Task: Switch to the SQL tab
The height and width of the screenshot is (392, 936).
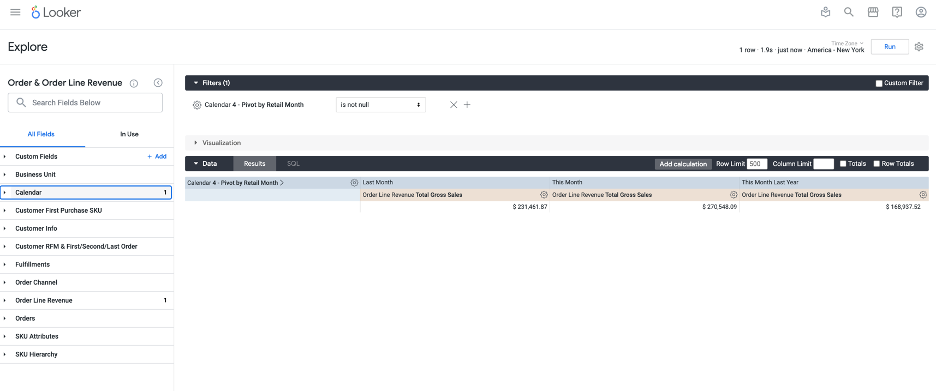Action: tap(293, 163)
